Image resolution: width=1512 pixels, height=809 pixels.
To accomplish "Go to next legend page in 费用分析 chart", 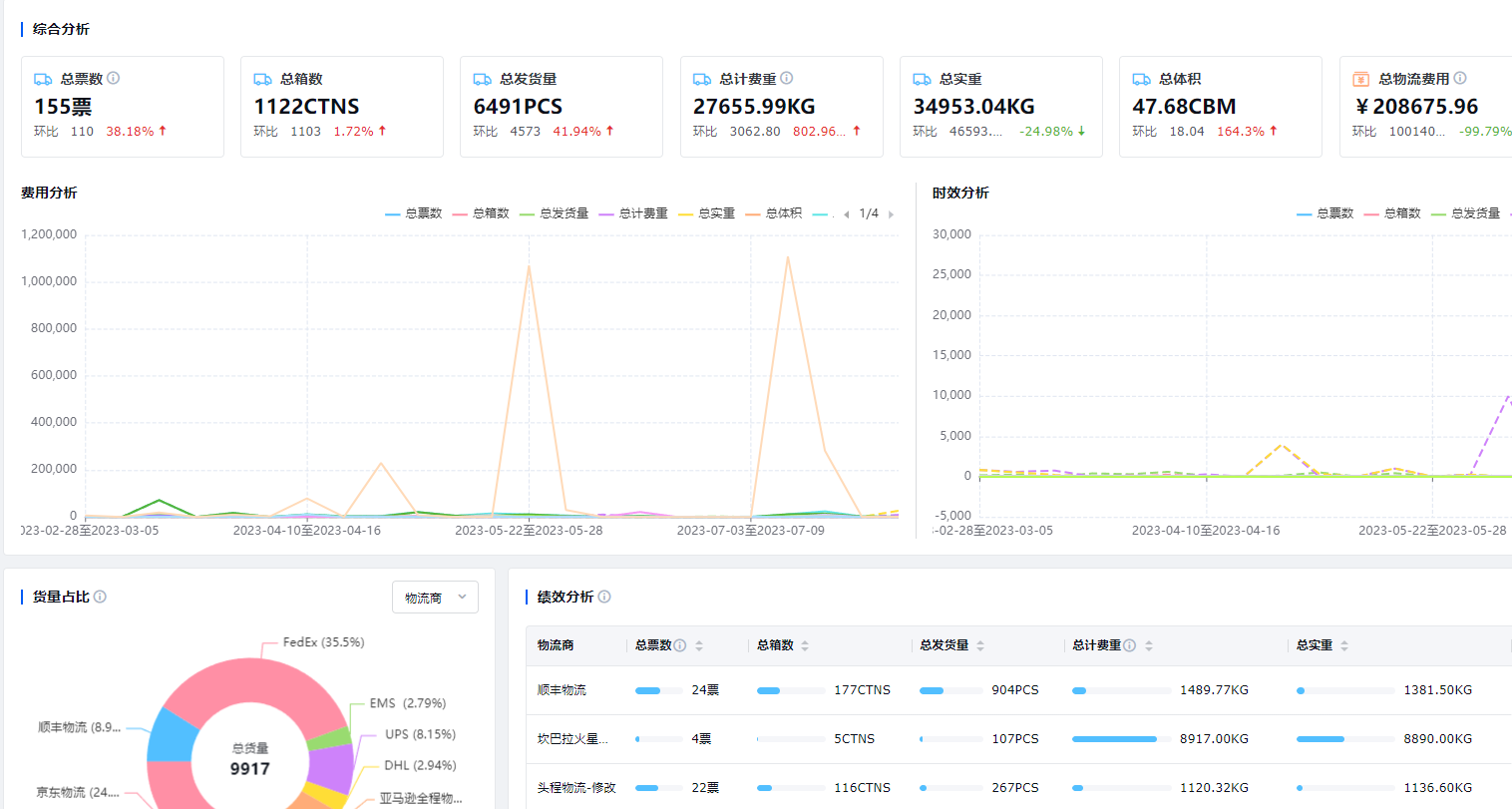I will pos(891,214).
